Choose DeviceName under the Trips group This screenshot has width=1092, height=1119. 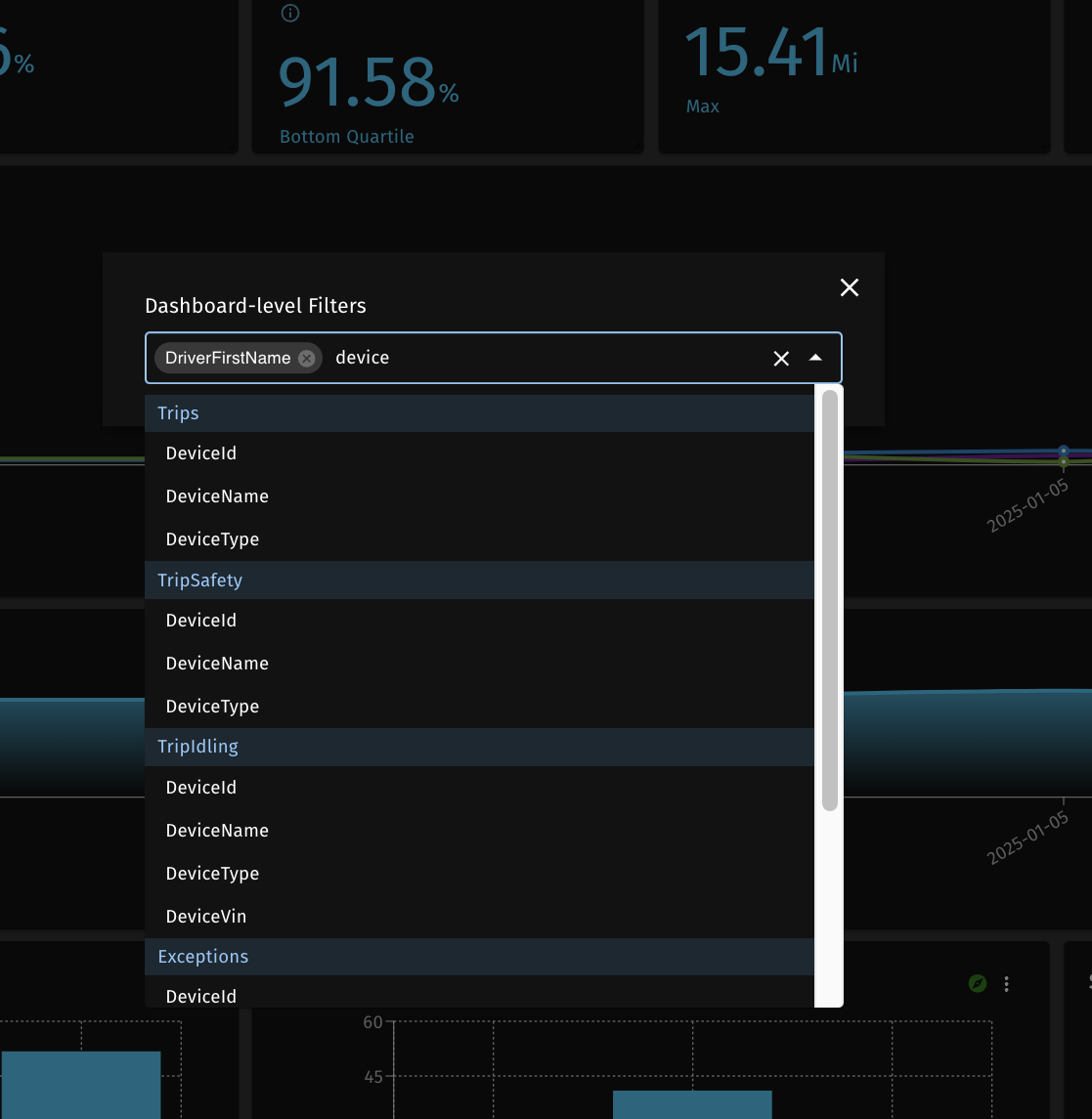(217, 496)
